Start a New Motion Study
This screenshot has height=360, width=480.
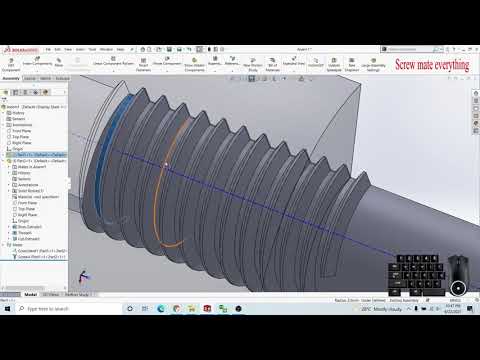pos(253,65)
